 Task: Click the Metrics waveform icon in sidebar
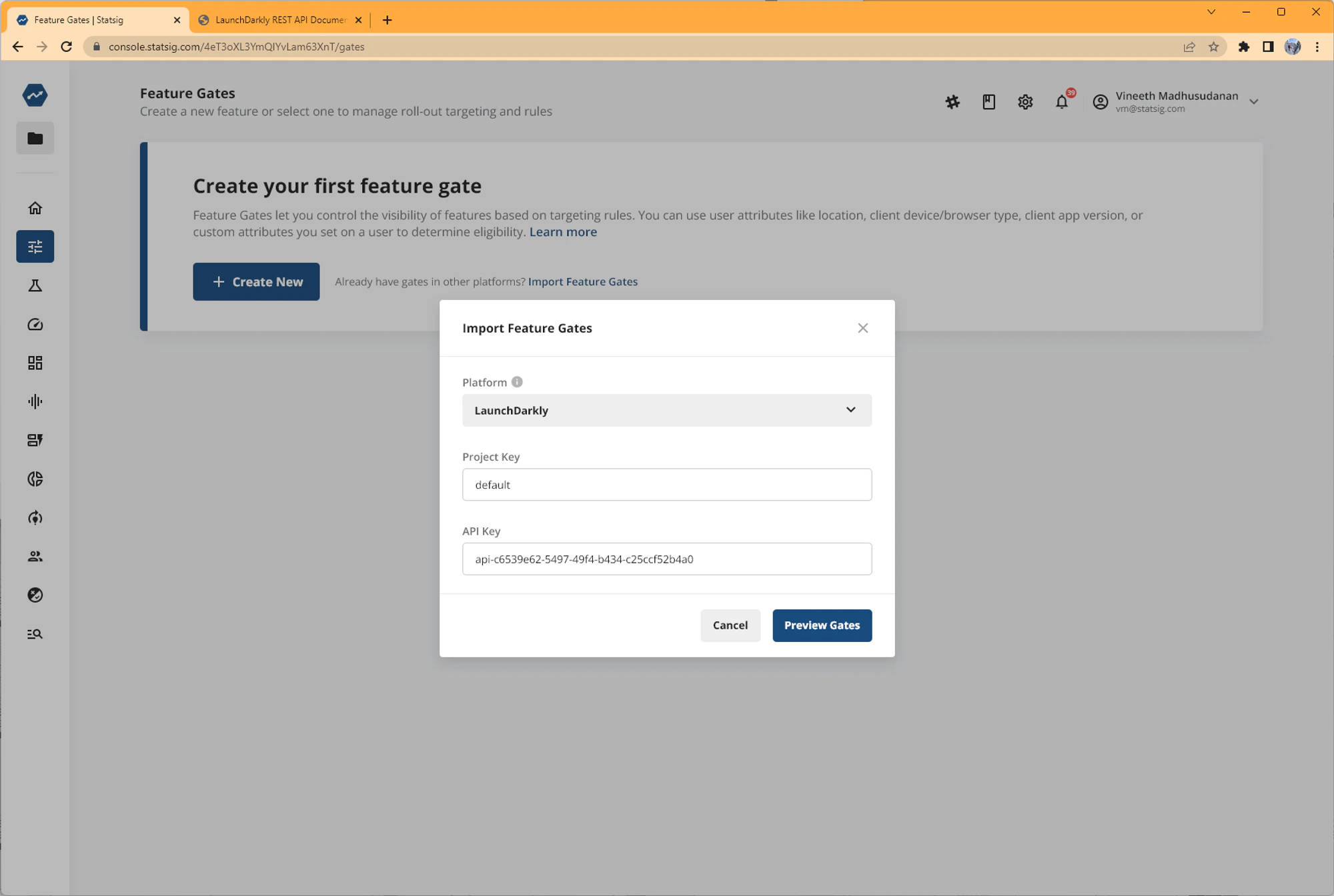(x=35, y=401)
